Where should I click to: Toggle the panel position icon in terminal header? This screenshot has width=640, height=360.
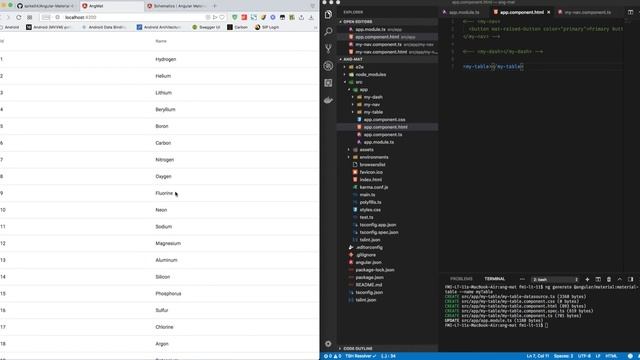click(630, 279)
